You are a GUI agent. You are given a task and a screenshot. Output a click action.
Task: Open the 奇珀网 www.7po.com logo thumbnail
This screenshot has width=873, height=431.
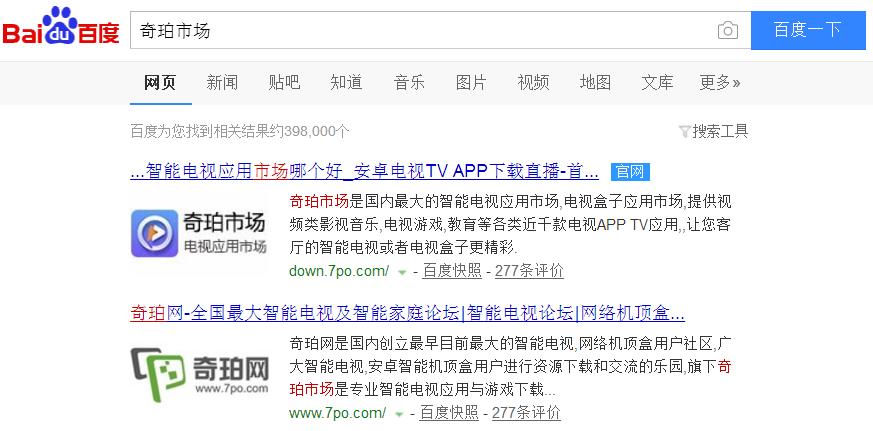click(x=199, y=374)
